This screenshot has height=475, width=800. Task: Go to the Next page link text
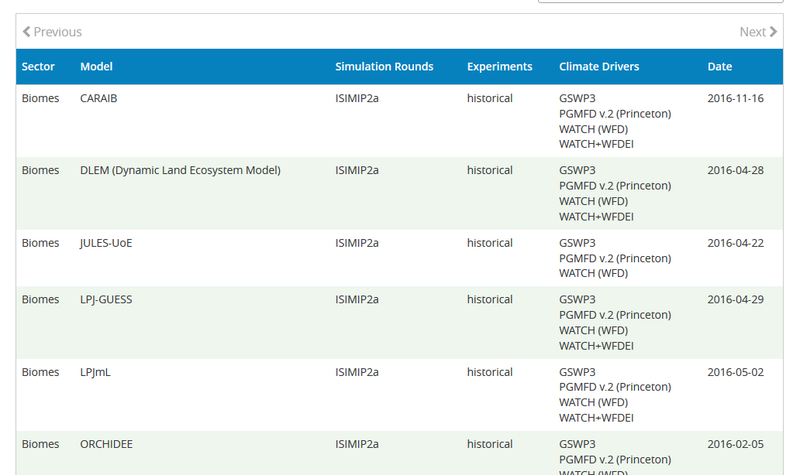(x=753, y=32)
